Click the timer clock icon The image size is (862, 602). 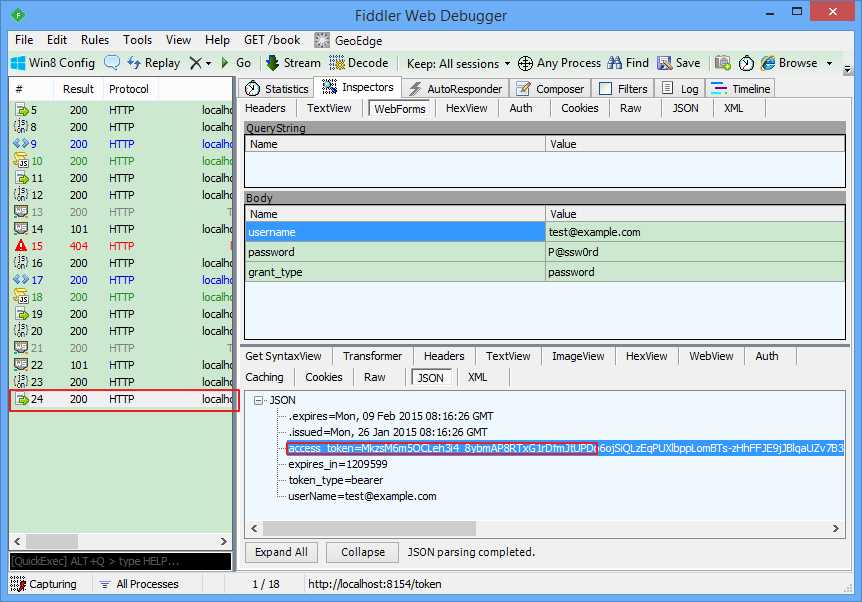coord(746,64)
